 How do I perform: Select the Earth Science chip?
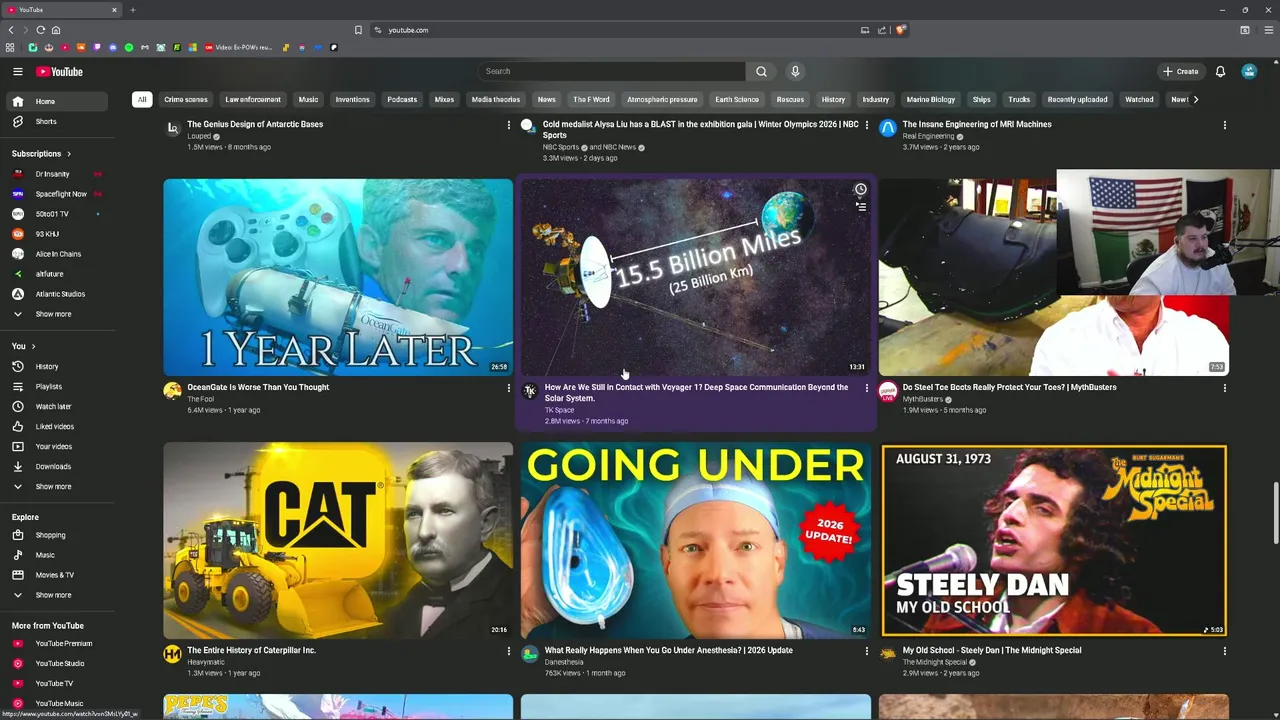[x=737, y=99]
